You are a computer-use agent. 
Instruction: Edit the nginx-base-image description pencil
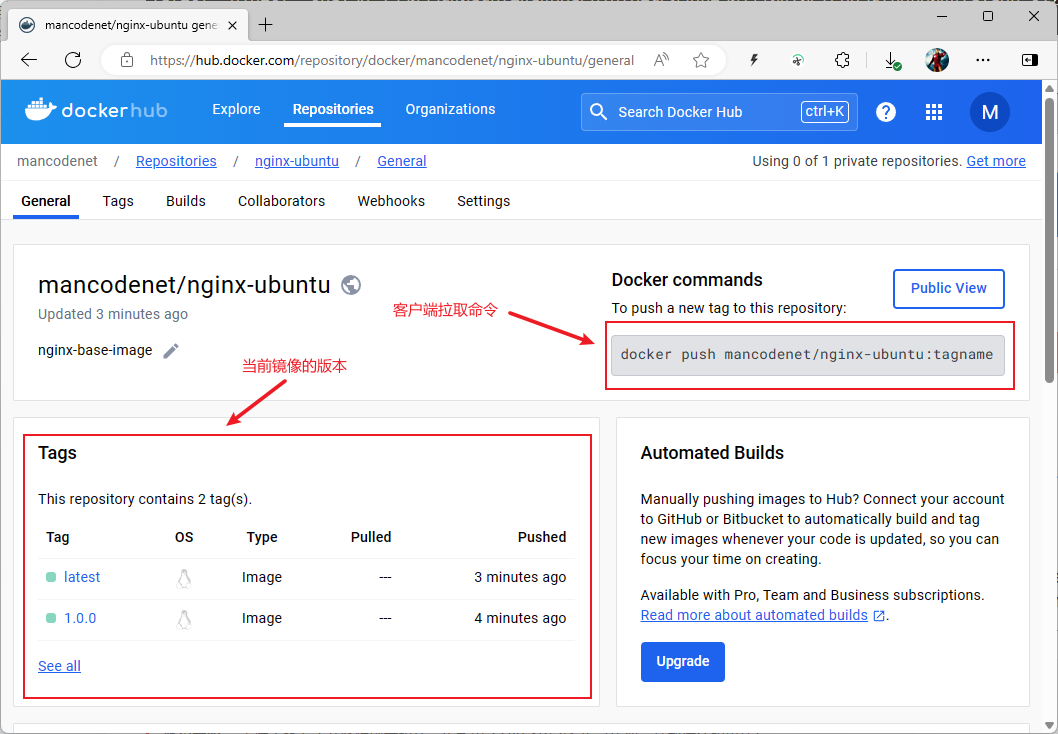click(x=172, y=351)
